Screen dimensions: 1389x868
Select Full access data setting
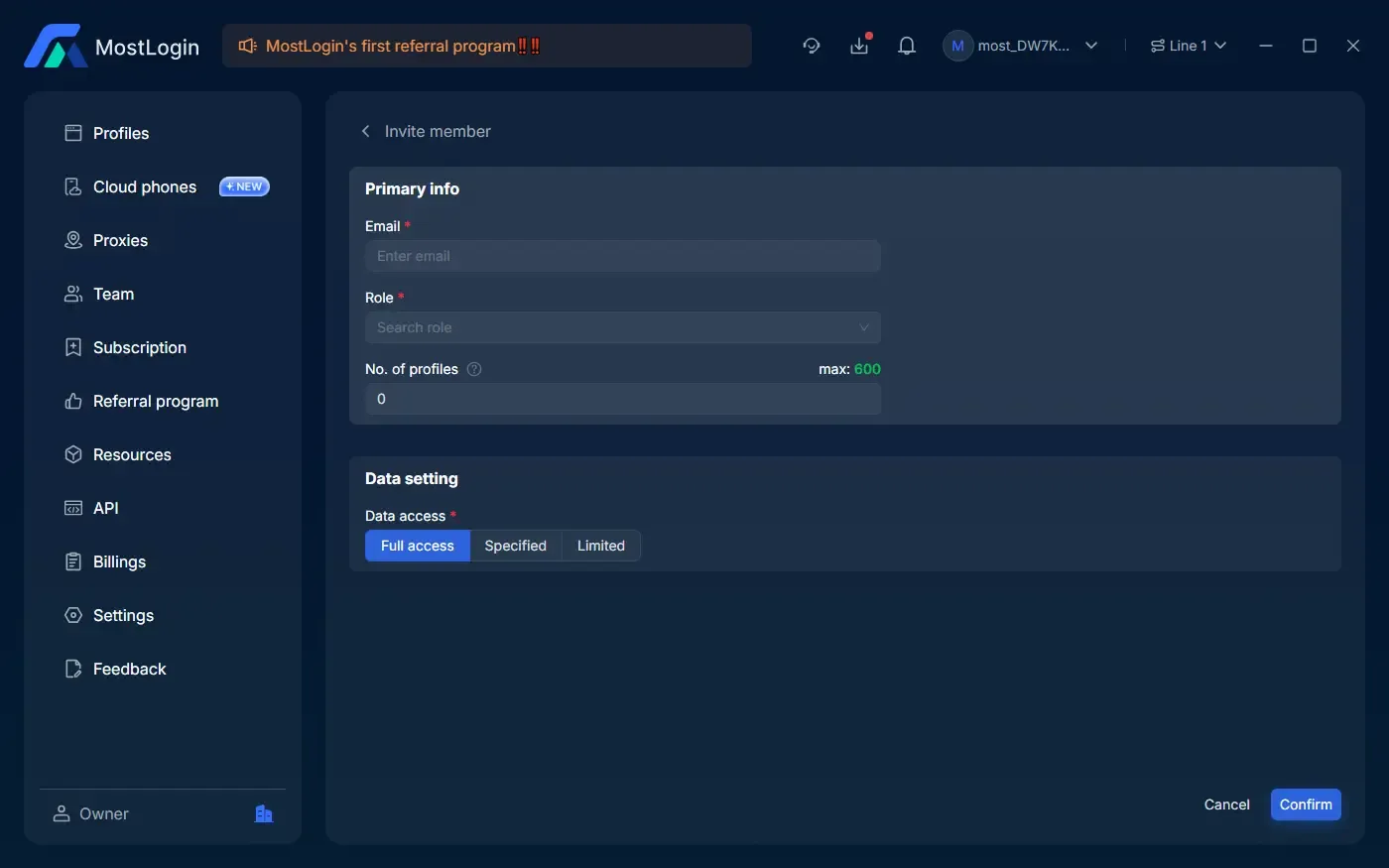(417, 545)
